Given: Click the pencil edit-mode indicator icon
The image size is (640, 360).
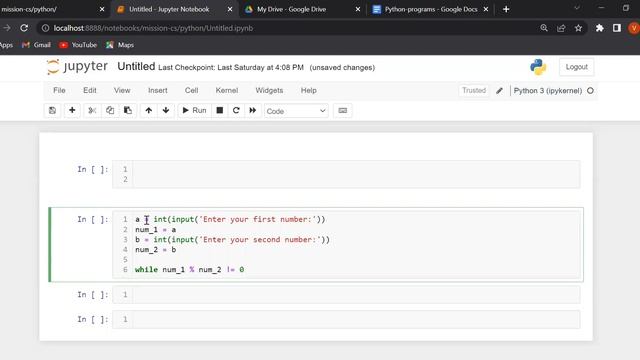Looking at the screenshot, I should 499,91.
